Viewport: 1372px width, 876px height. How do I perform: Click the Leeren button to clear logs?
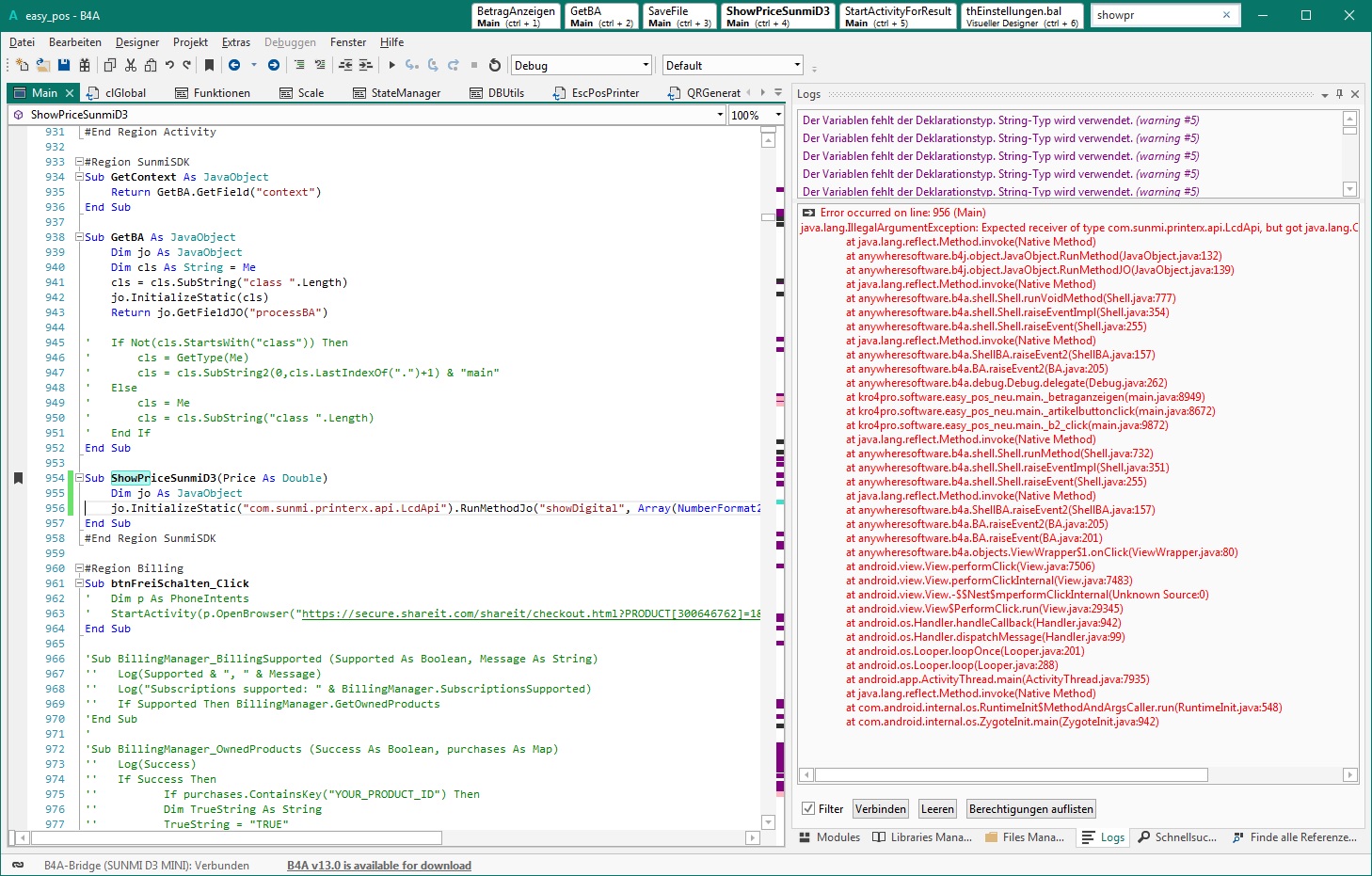point(937,809)
